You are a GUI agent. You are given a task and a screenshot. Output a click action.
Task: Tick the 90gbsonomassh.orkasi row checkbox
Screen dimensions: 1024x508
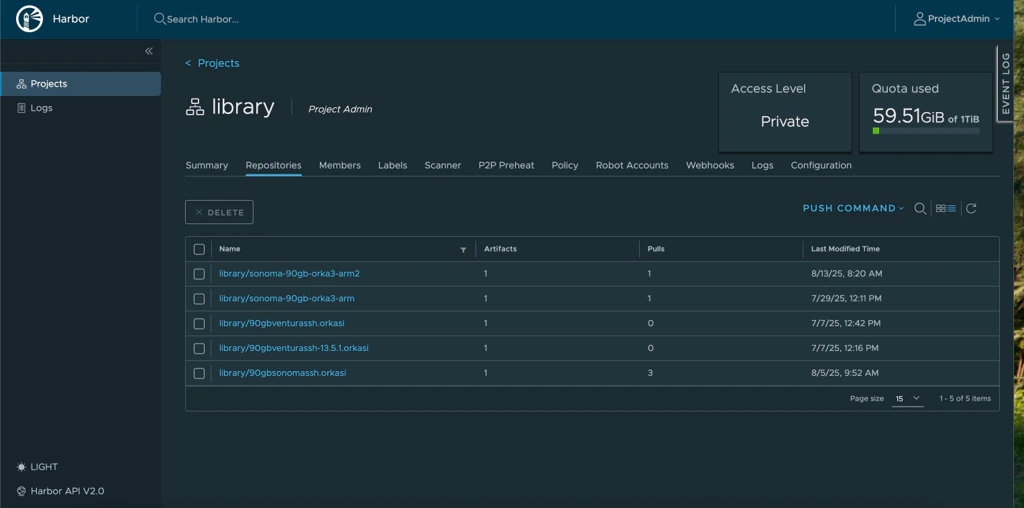(x=199, y=373)
